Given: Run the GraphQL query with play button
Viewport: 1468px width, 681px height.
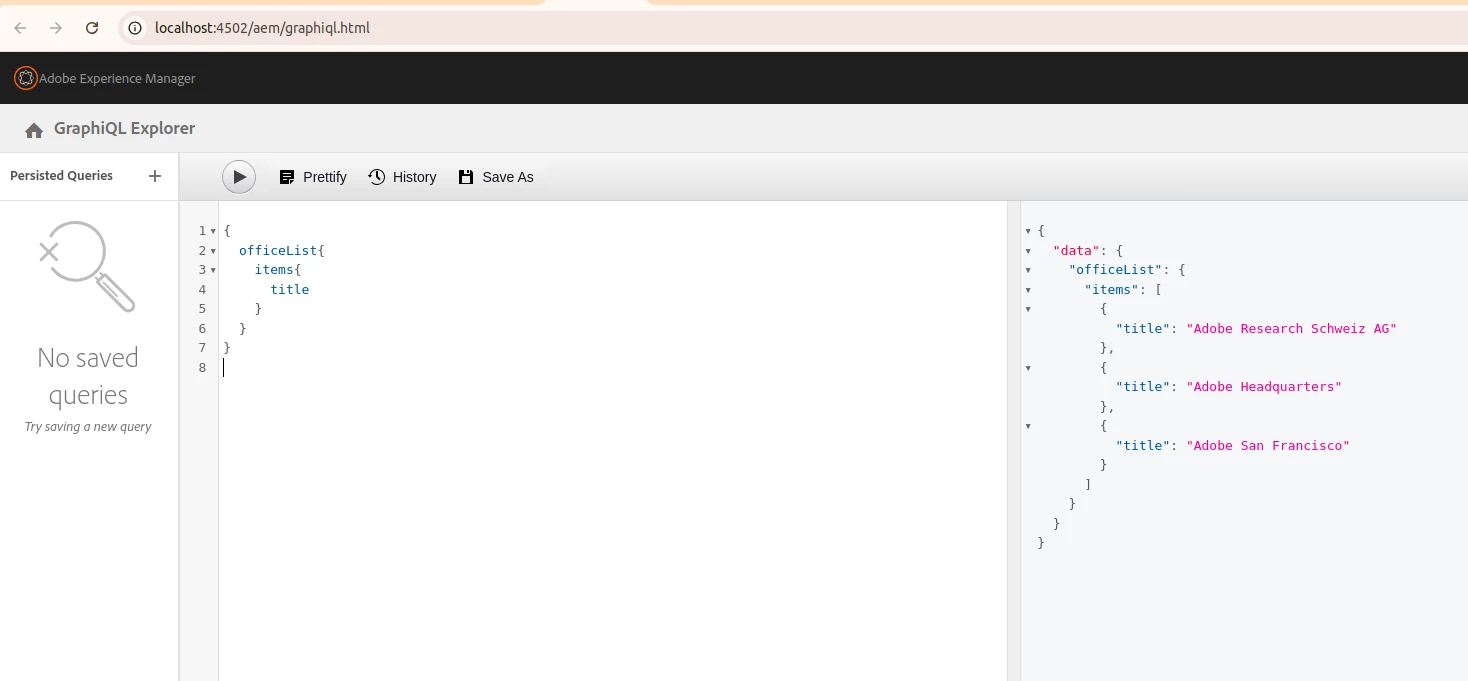Looking at the screenshot, I should pyautogui.click(x=239, y=177).
